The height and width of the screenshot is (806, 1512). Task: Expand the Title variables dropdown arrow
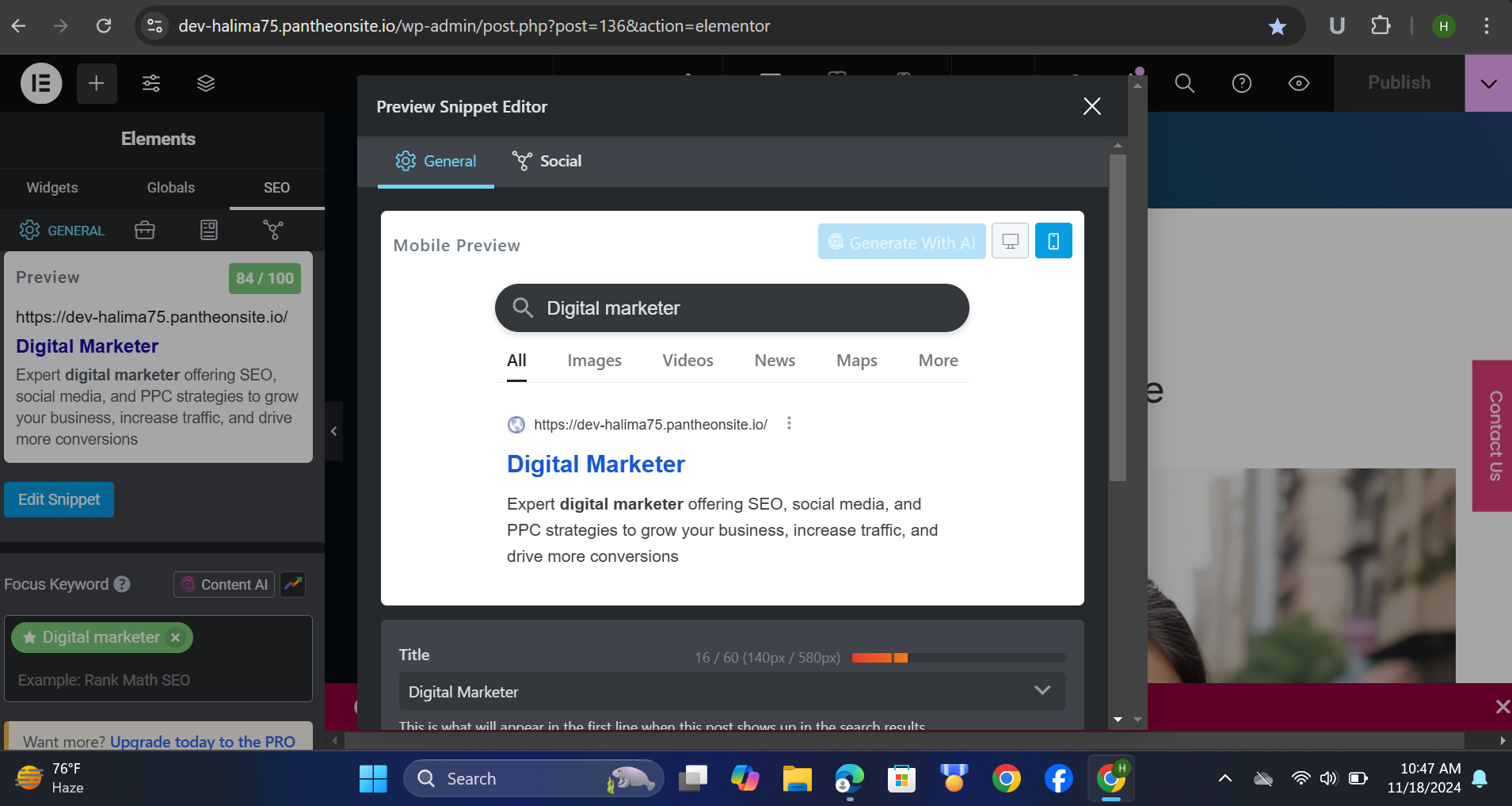click(x=1042, y=691)
